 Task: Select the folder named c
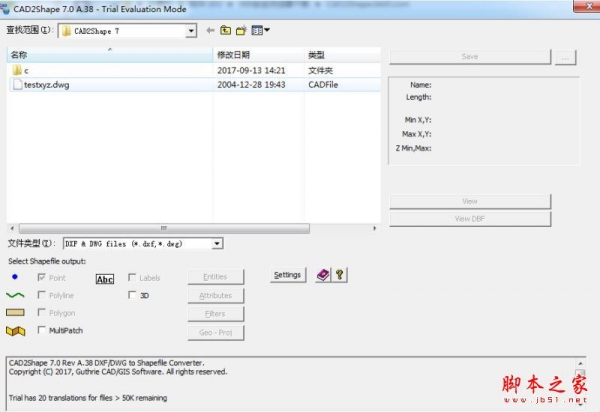click(21, 70)
